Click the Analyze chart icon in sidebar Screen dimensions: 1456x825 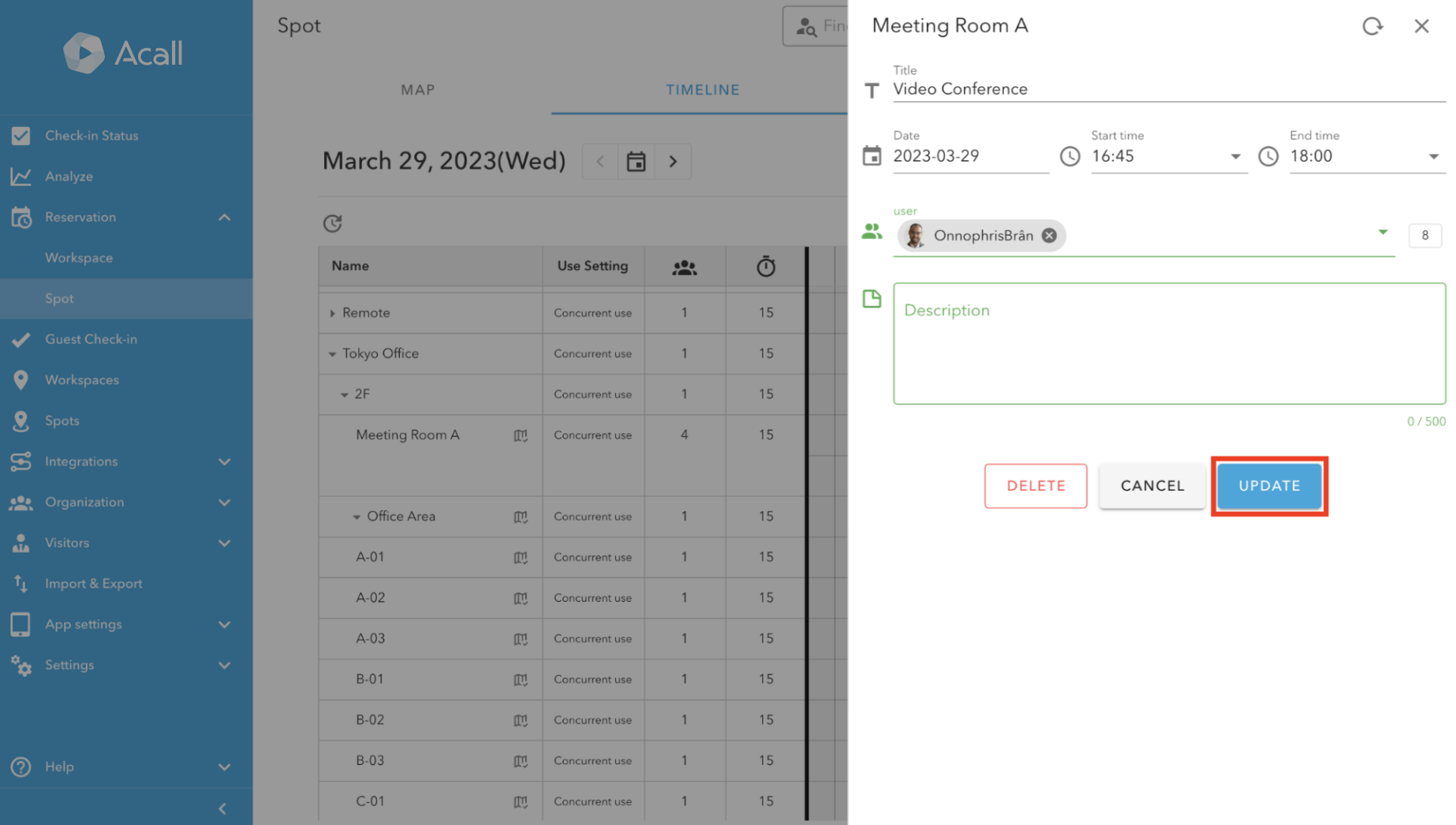pos(21,176)
